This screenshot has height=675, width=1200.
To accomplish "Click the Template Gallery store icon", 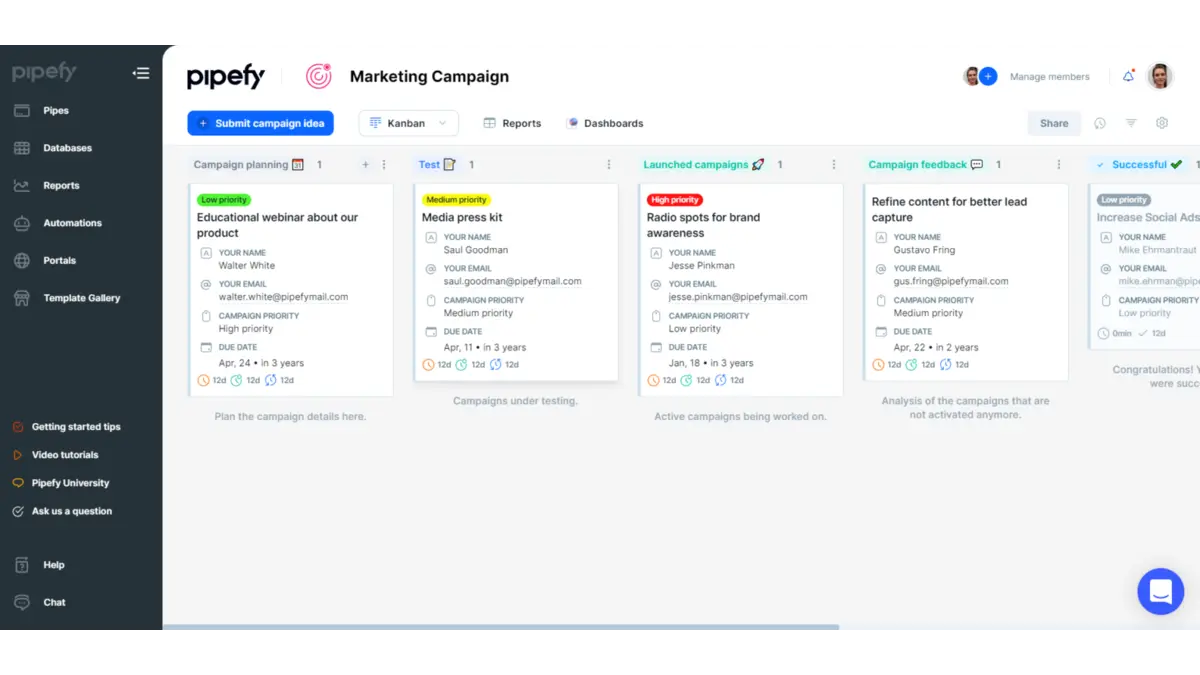I will tap(22, 298).
